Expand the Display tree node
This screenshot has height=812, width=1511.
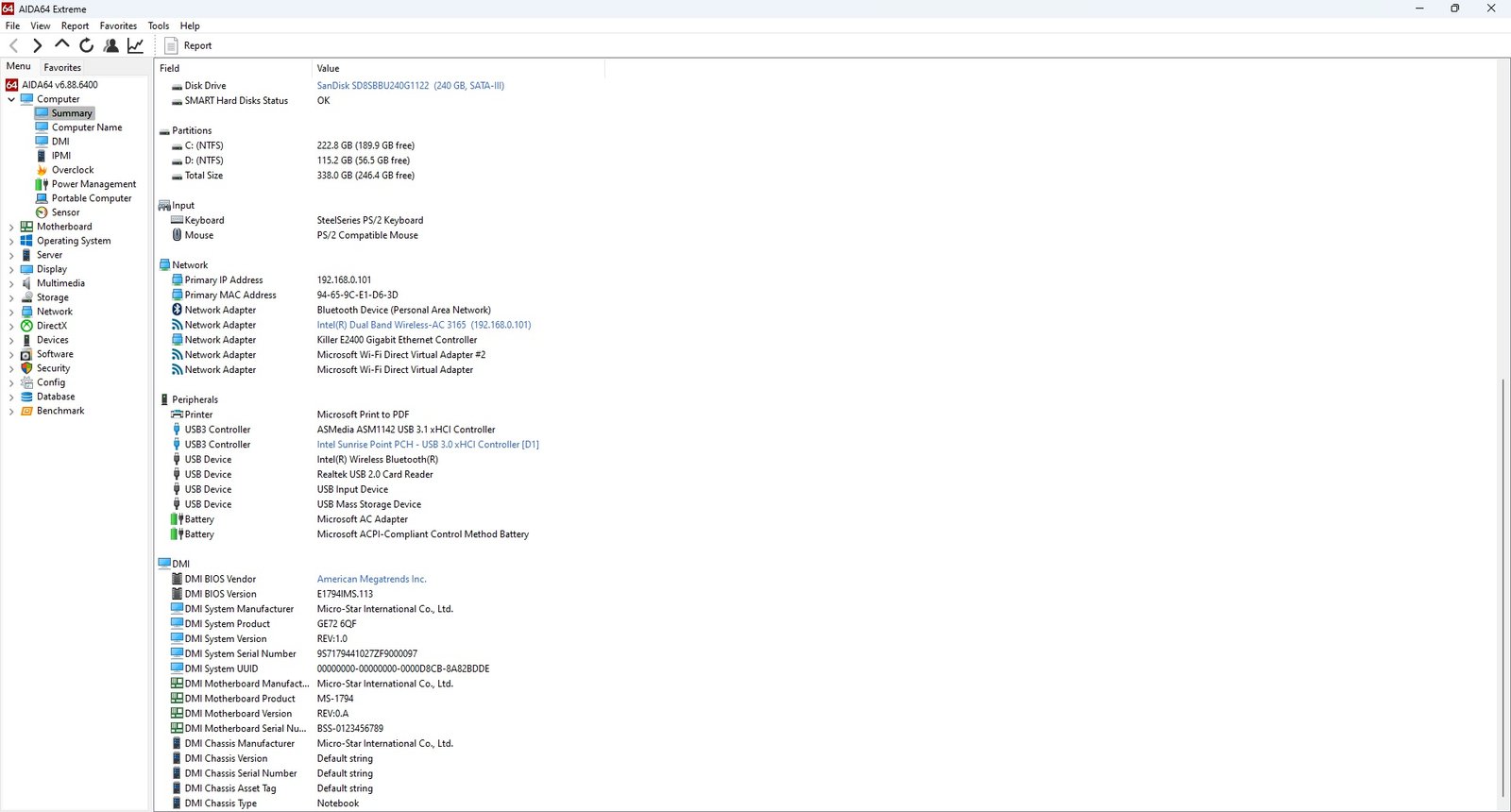[11, 269]
